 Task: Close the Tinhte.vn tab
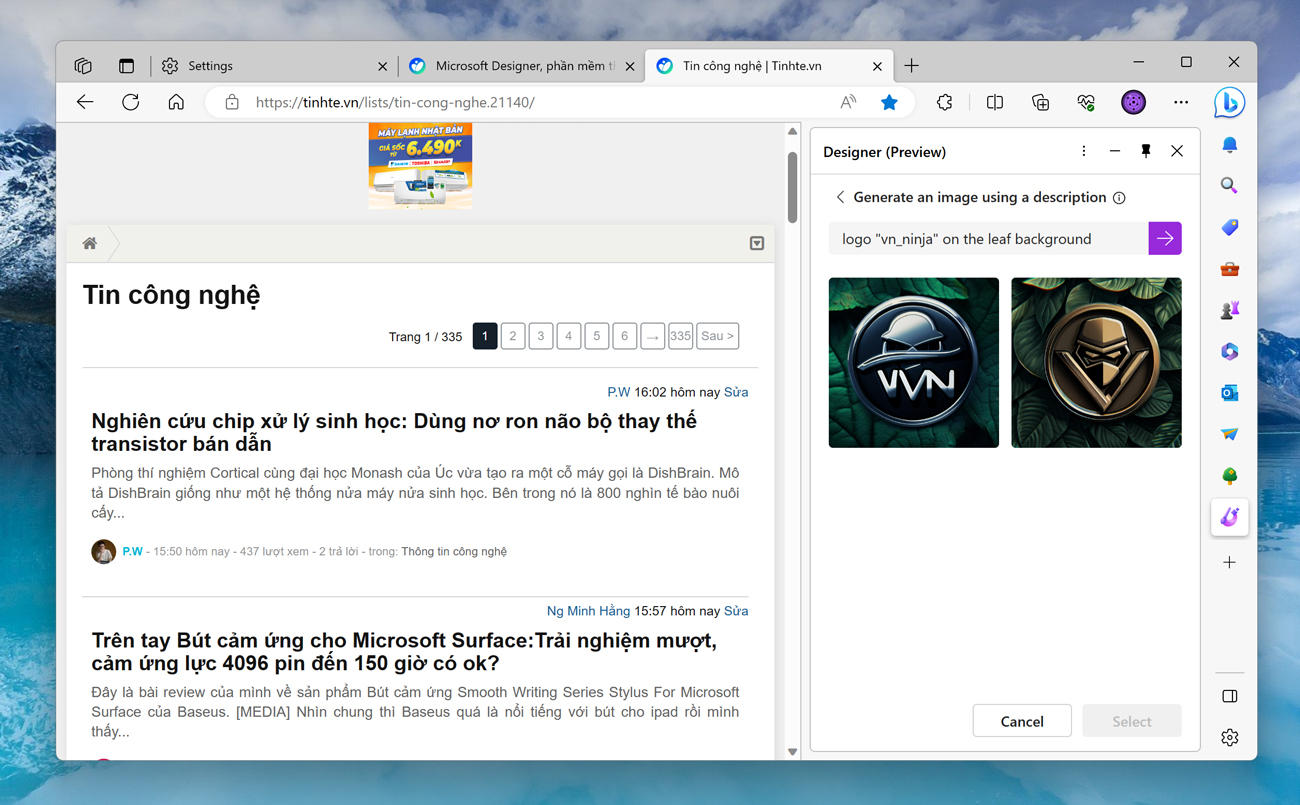tap(877, 67)
